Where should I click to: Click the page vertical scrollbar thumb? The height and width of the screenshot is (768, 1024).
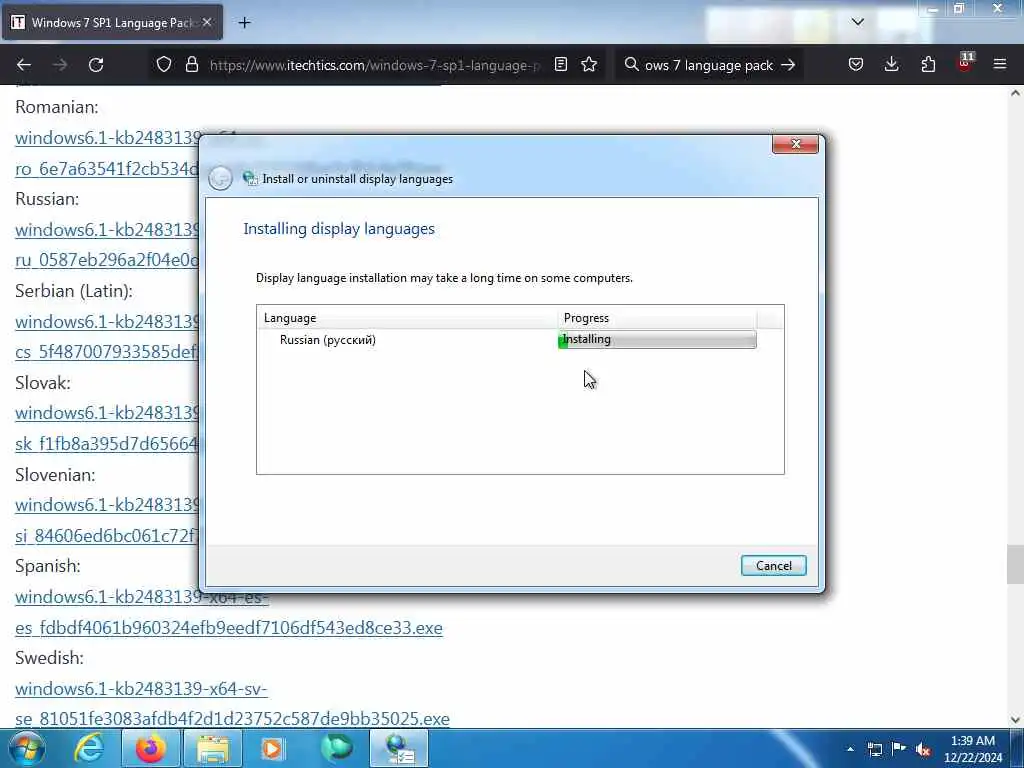point(1015,564)
